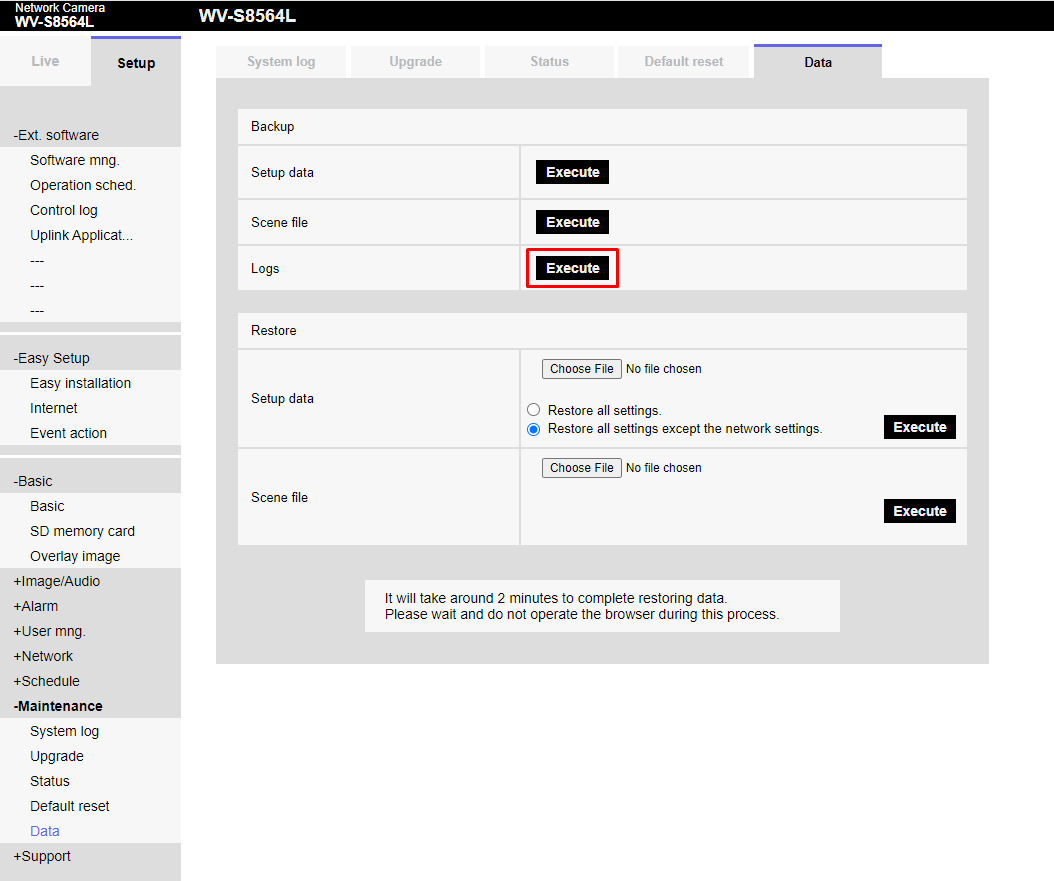Execute backup of Logs
Image resolution: width=1054 pixels, height=881 pixels.
click(572, 268)
